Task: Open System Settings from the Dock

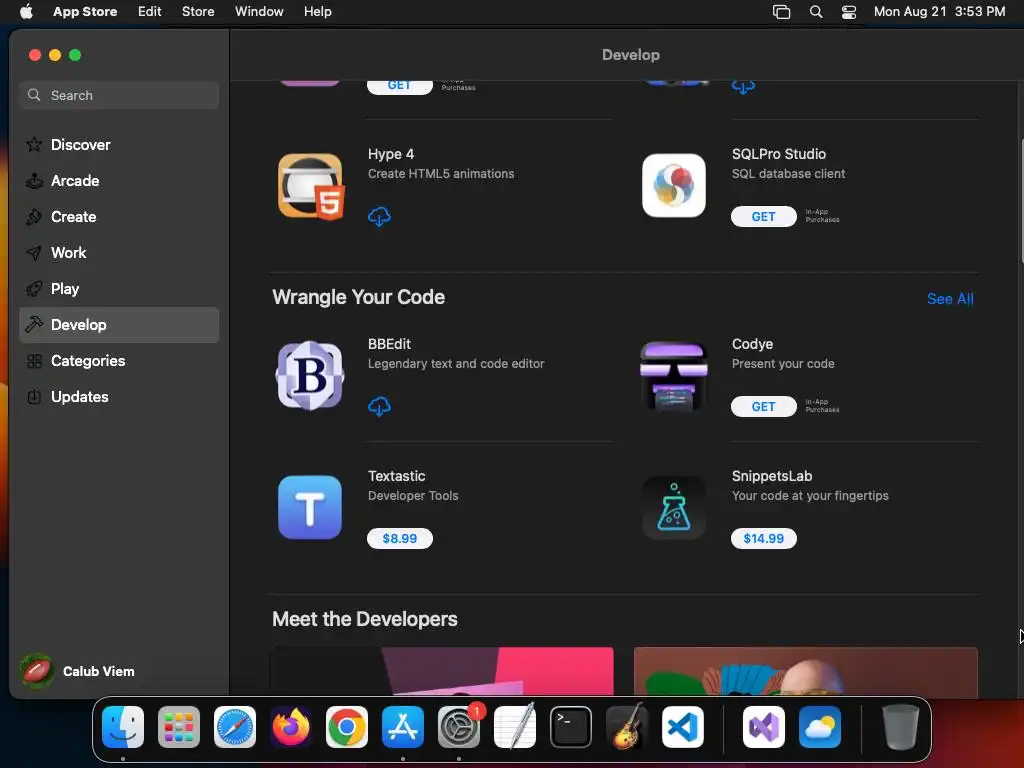Action: click(459, 727)
